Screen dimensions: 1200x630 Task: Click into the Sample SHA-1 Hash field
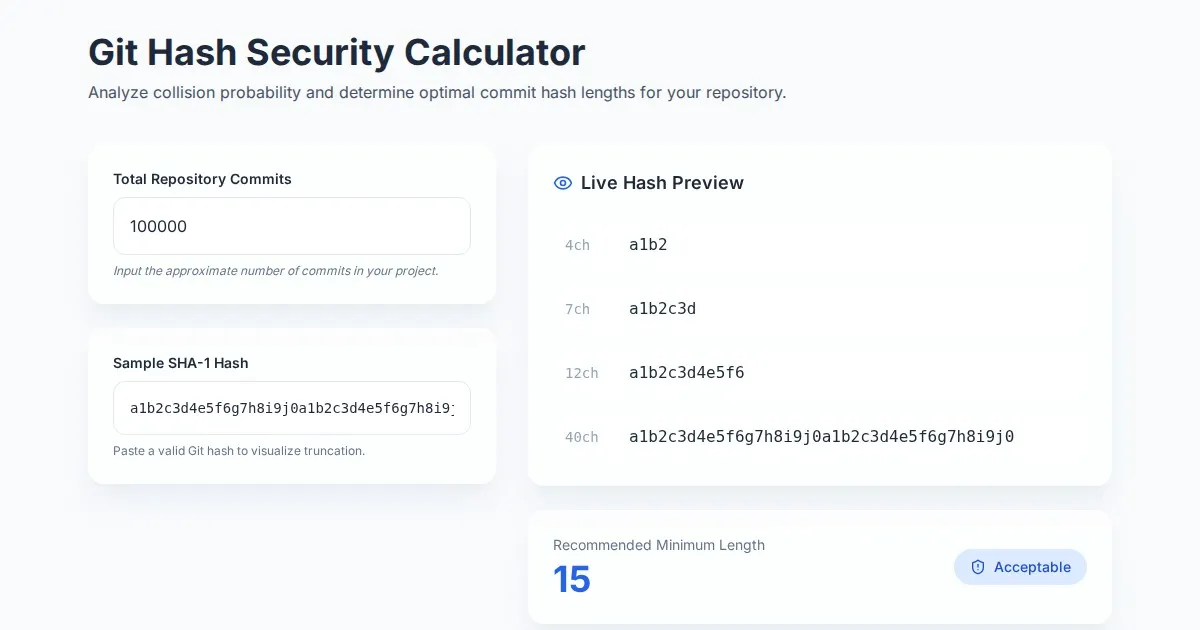click(292, 408)
